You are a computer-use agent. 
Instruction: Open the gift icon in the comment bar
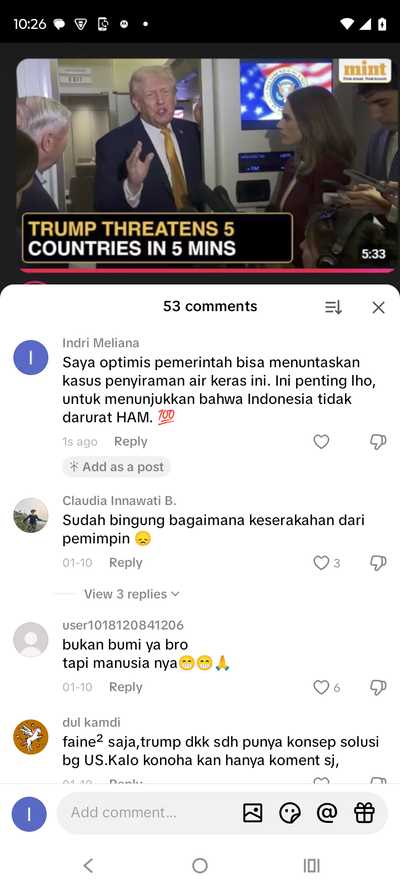pyautogui.click(x=364, y=813)
